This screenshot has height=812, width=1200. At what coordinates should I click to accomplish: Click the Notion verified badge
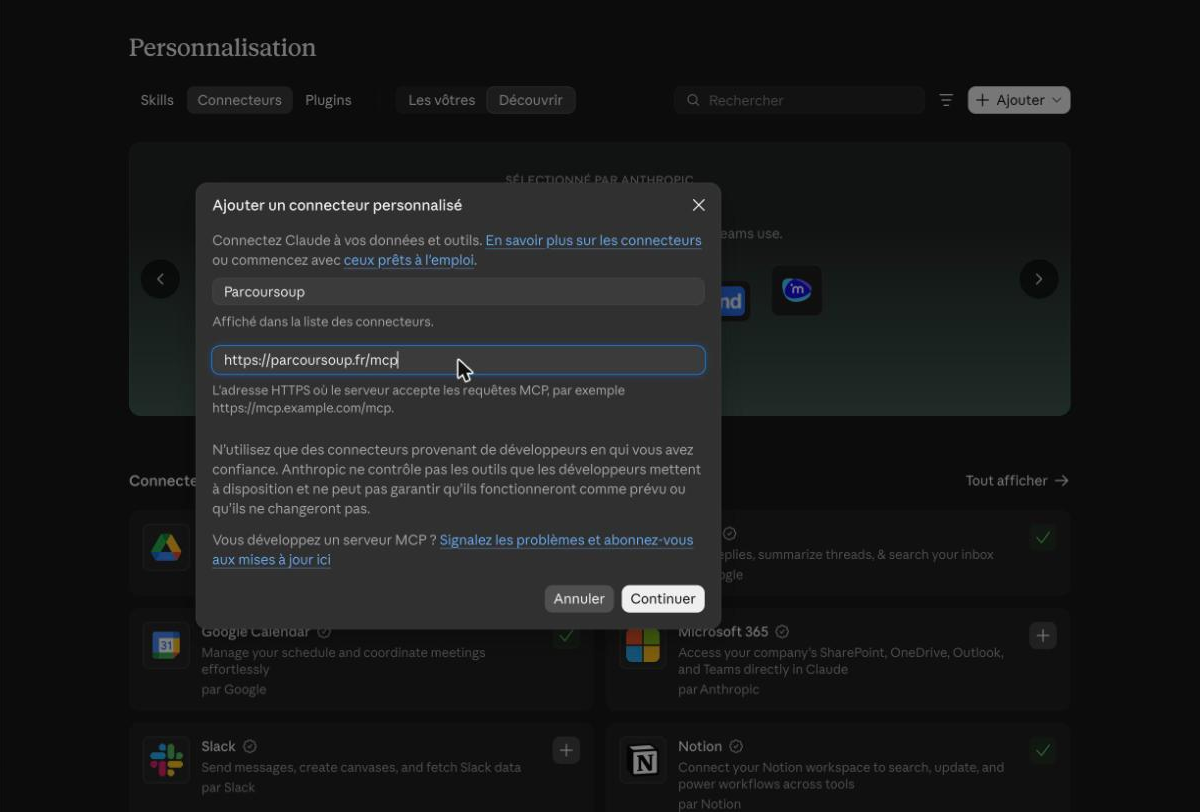[736, 746]
